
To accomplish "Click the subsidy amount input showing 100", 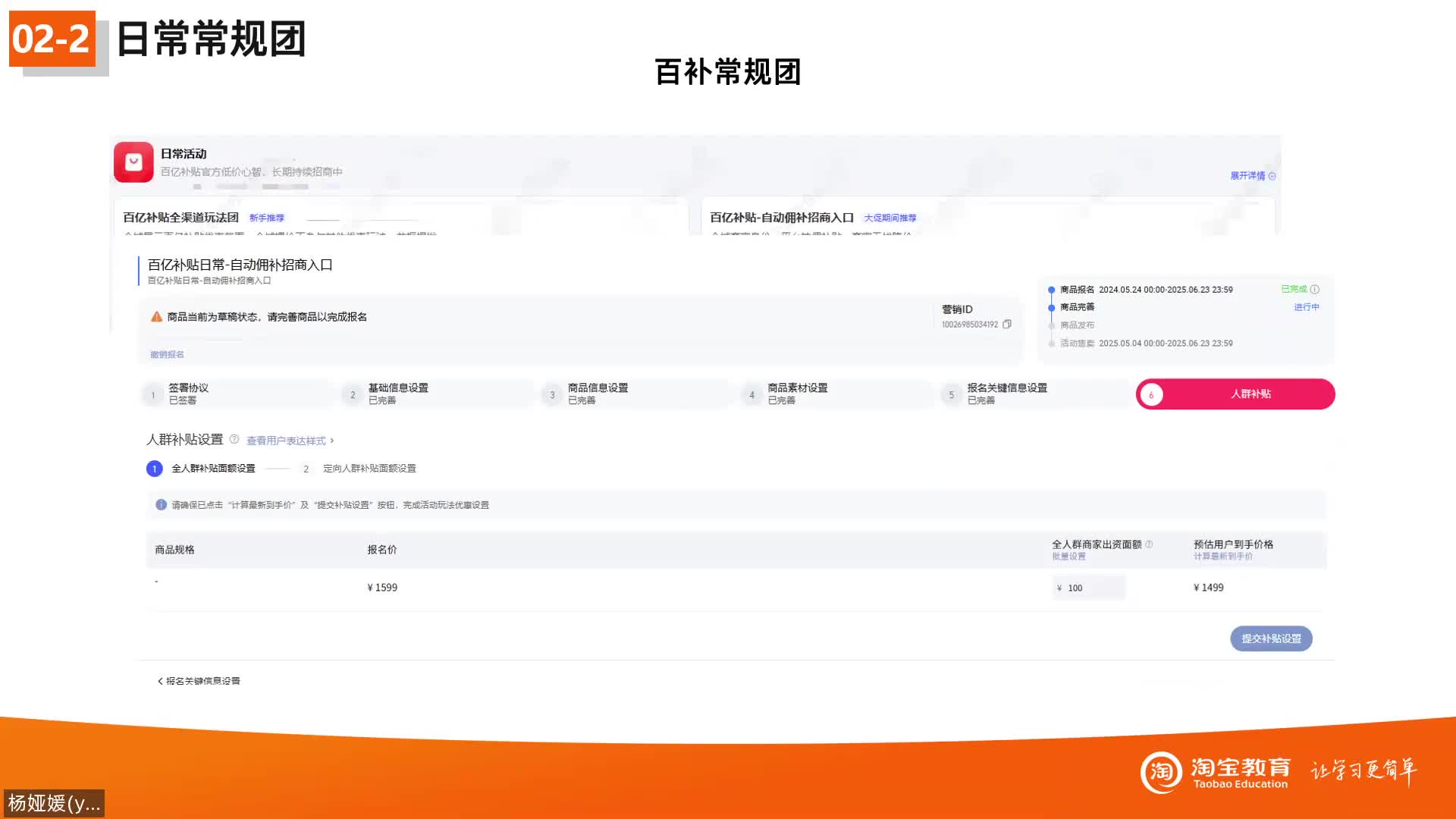I will 1089,588.
